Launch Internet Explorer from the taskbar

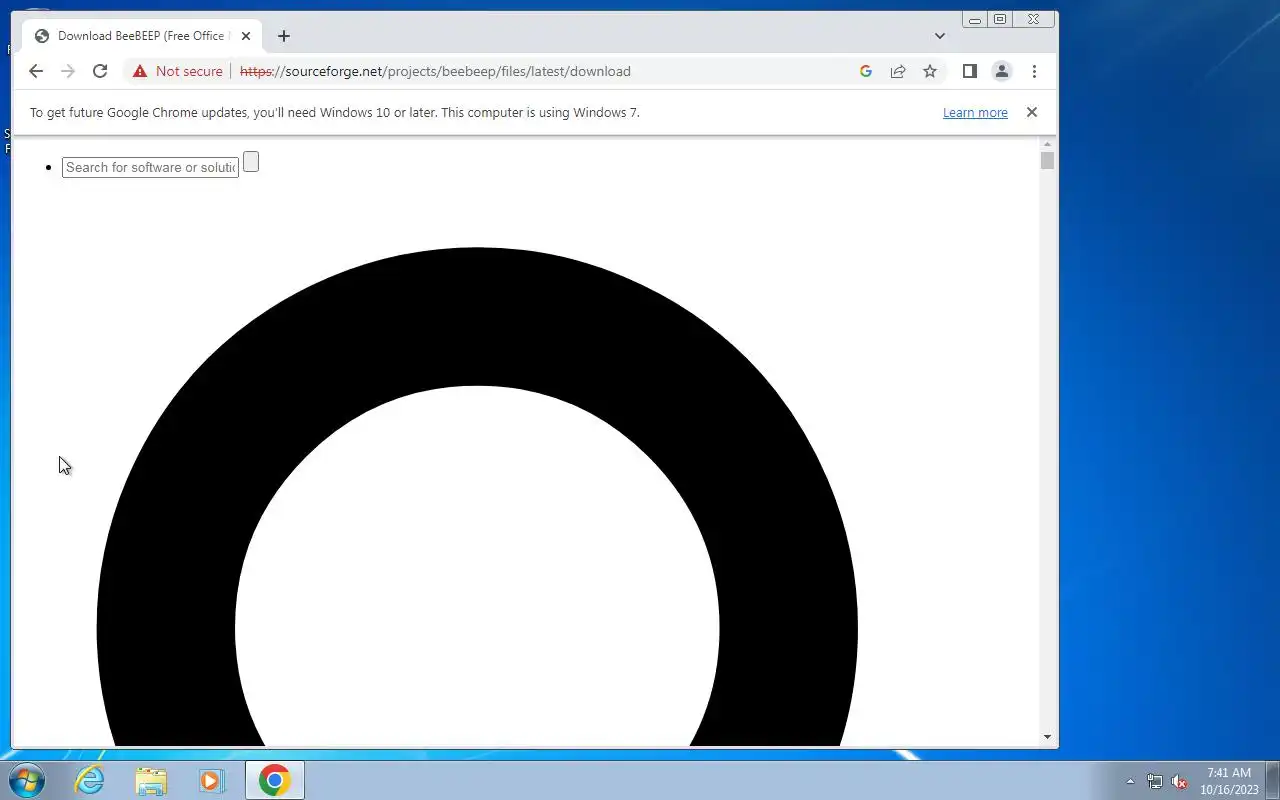(x=90, y=780)
